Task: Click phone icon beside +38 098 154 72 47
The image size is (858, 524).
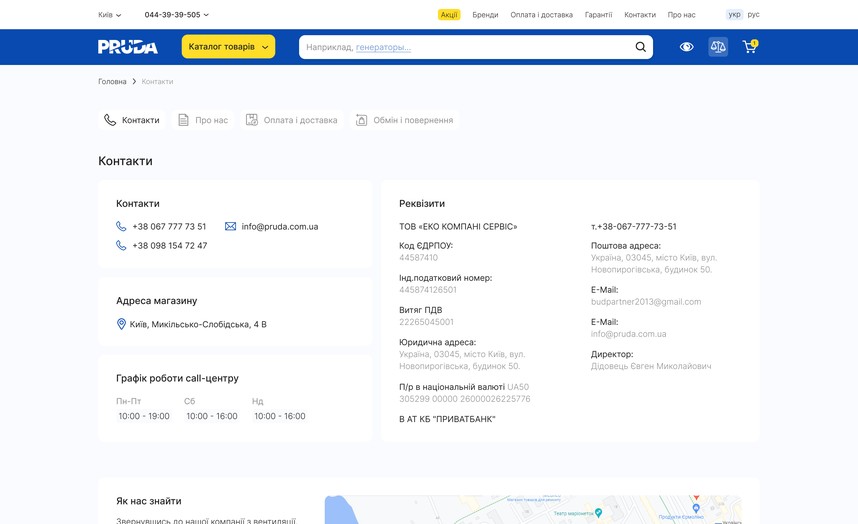Action: click(x=121, y=245)
